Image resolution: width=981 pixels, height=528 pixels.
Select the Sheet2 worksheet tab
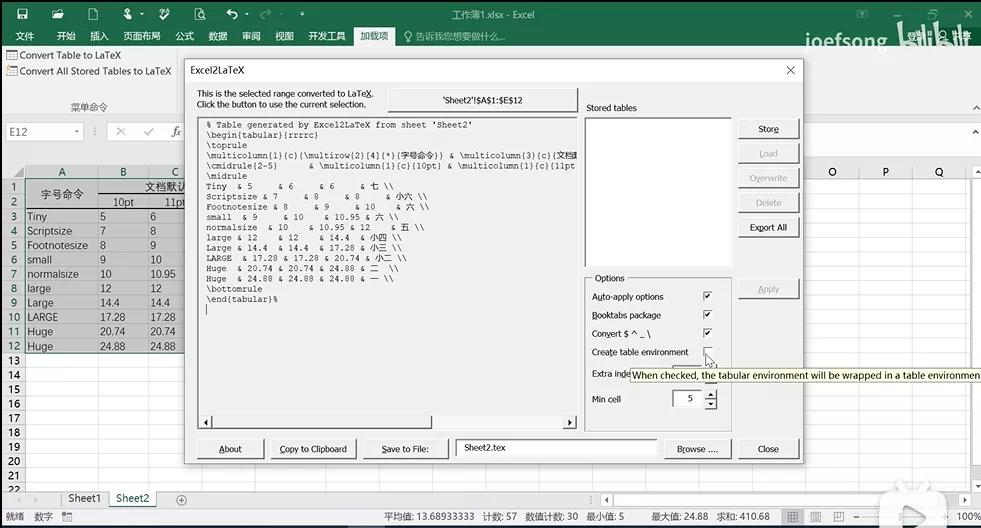click(x=133, y=499)
